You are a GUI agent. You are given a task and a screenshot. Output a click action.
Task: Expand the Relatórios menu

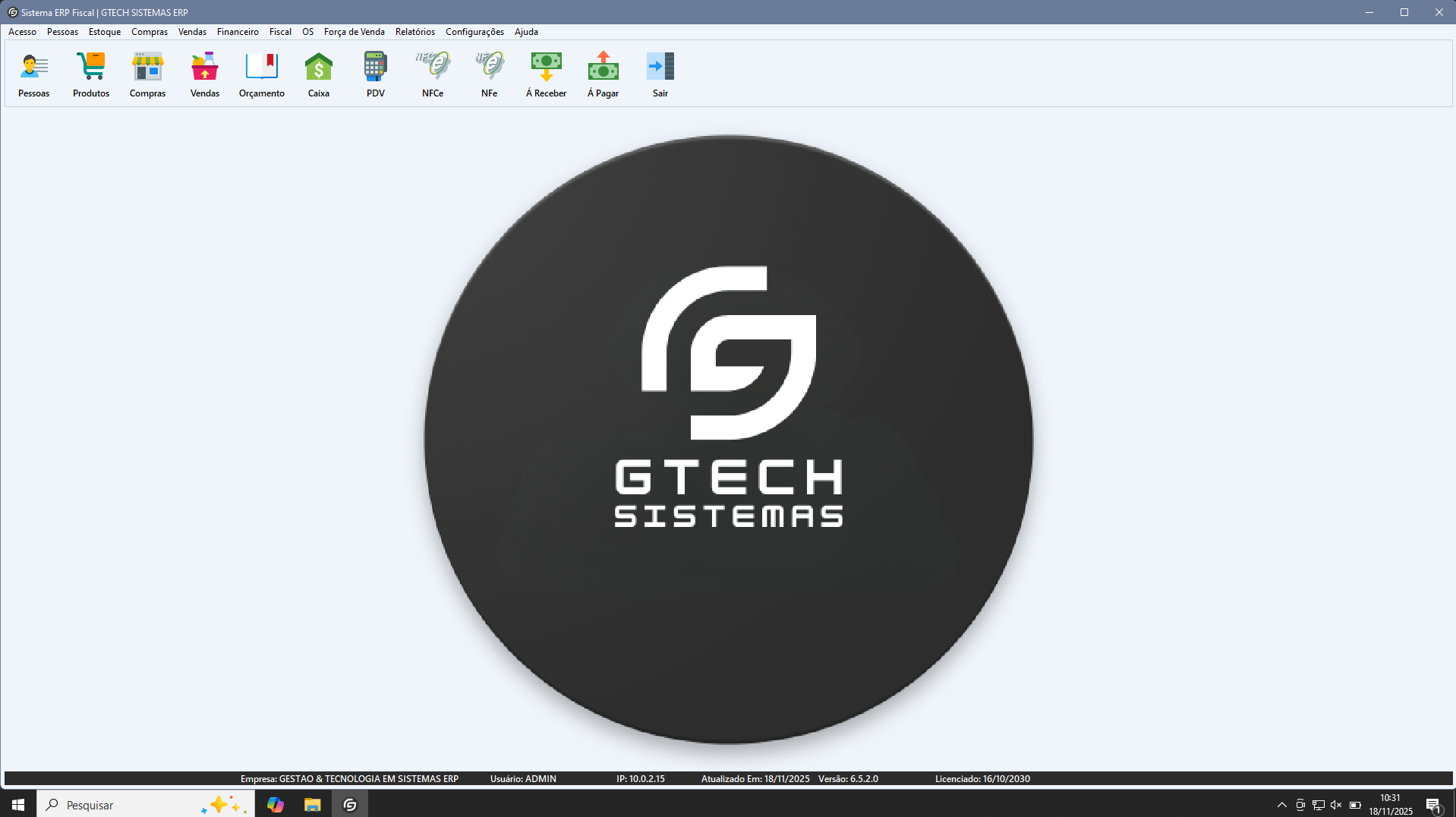click(414, 32)
